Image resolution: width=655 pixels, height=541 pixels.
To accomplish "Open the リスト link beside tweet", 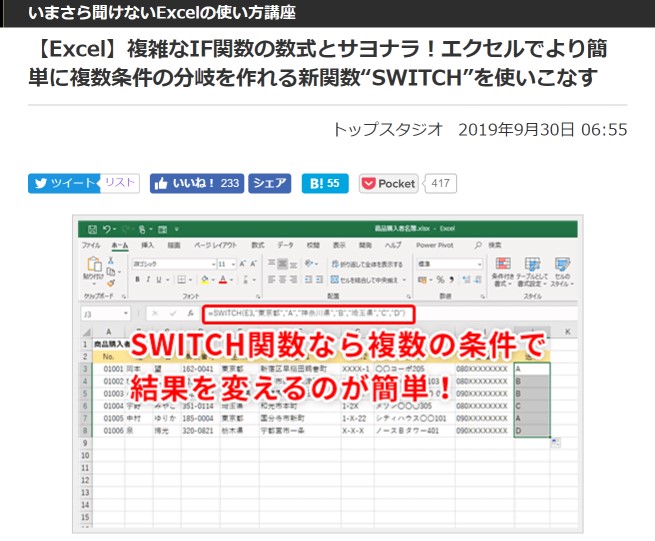I will [x=120, y=183].
